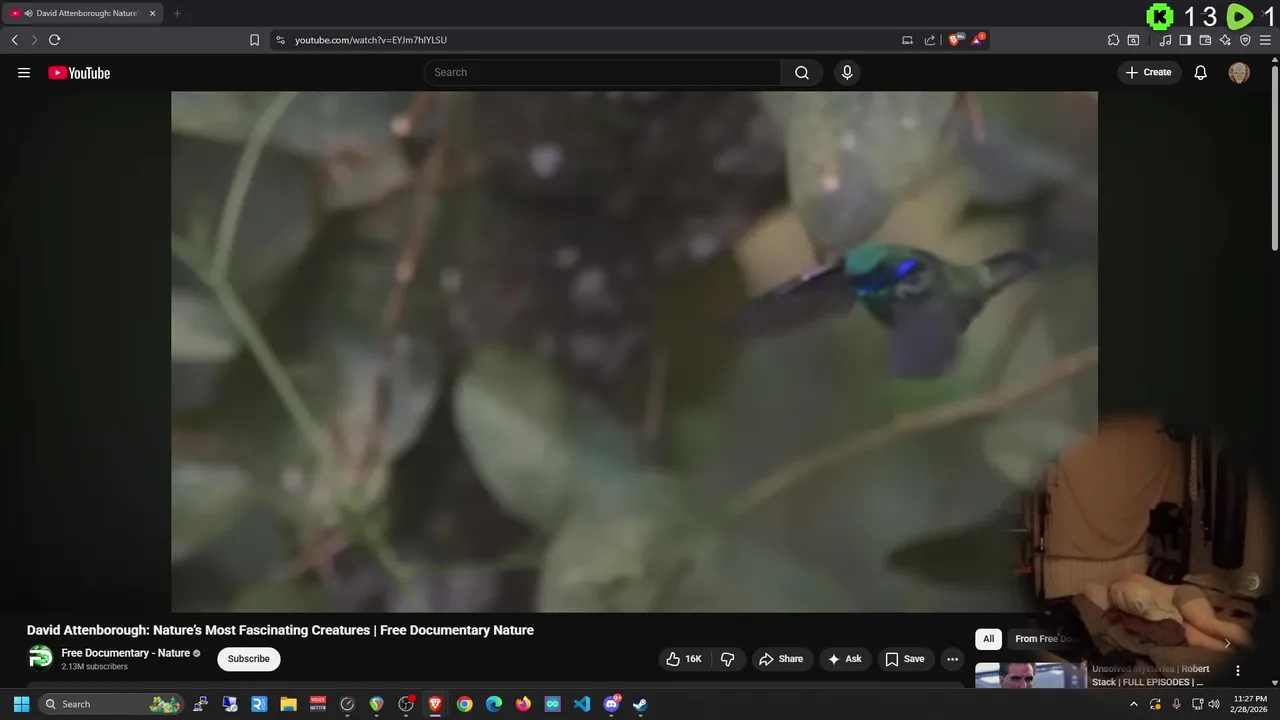Open the Unsolved Mysteries video thumbnail

1031,675
